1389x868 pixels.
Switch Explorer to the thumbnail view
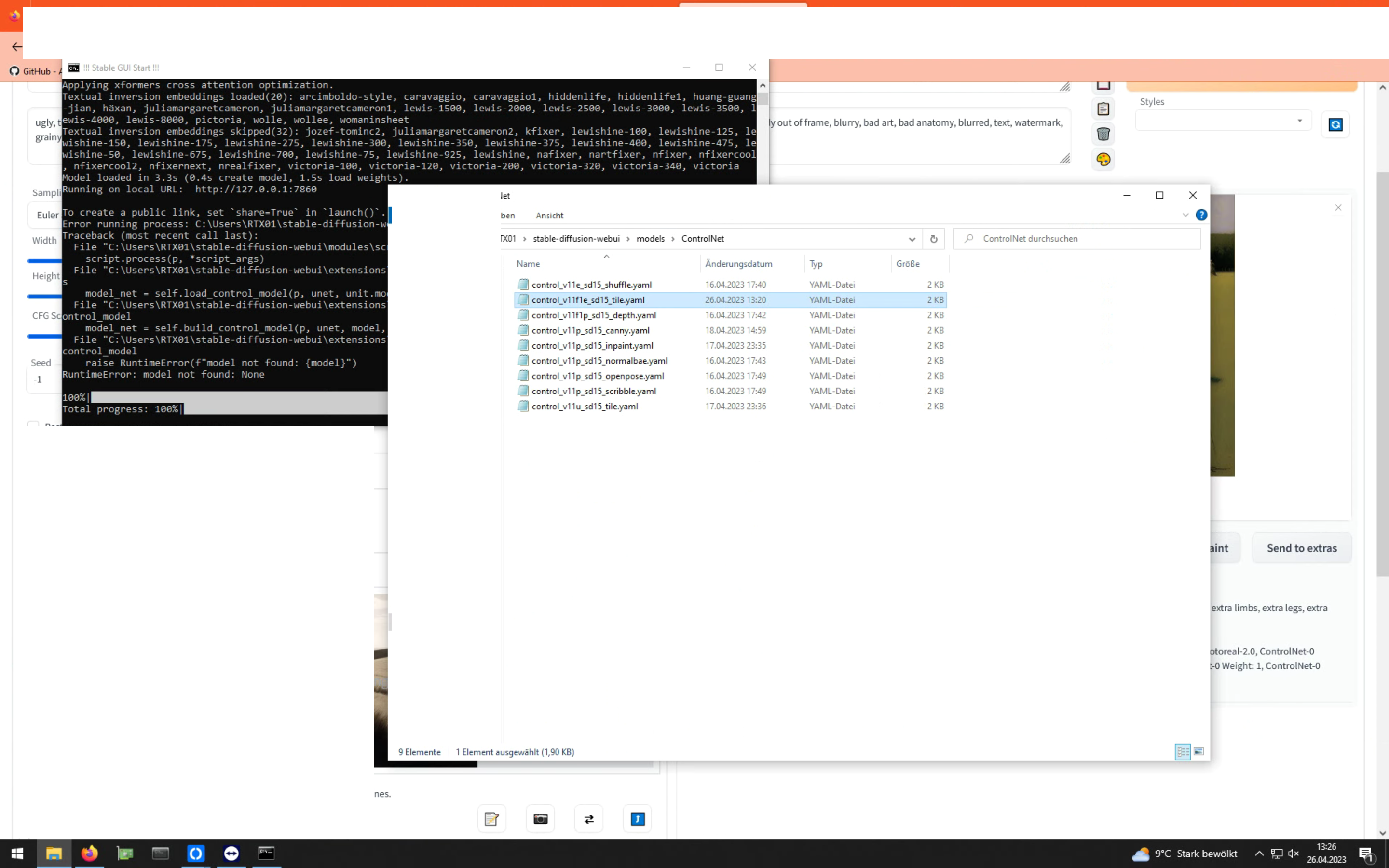tap(1199, 752)
